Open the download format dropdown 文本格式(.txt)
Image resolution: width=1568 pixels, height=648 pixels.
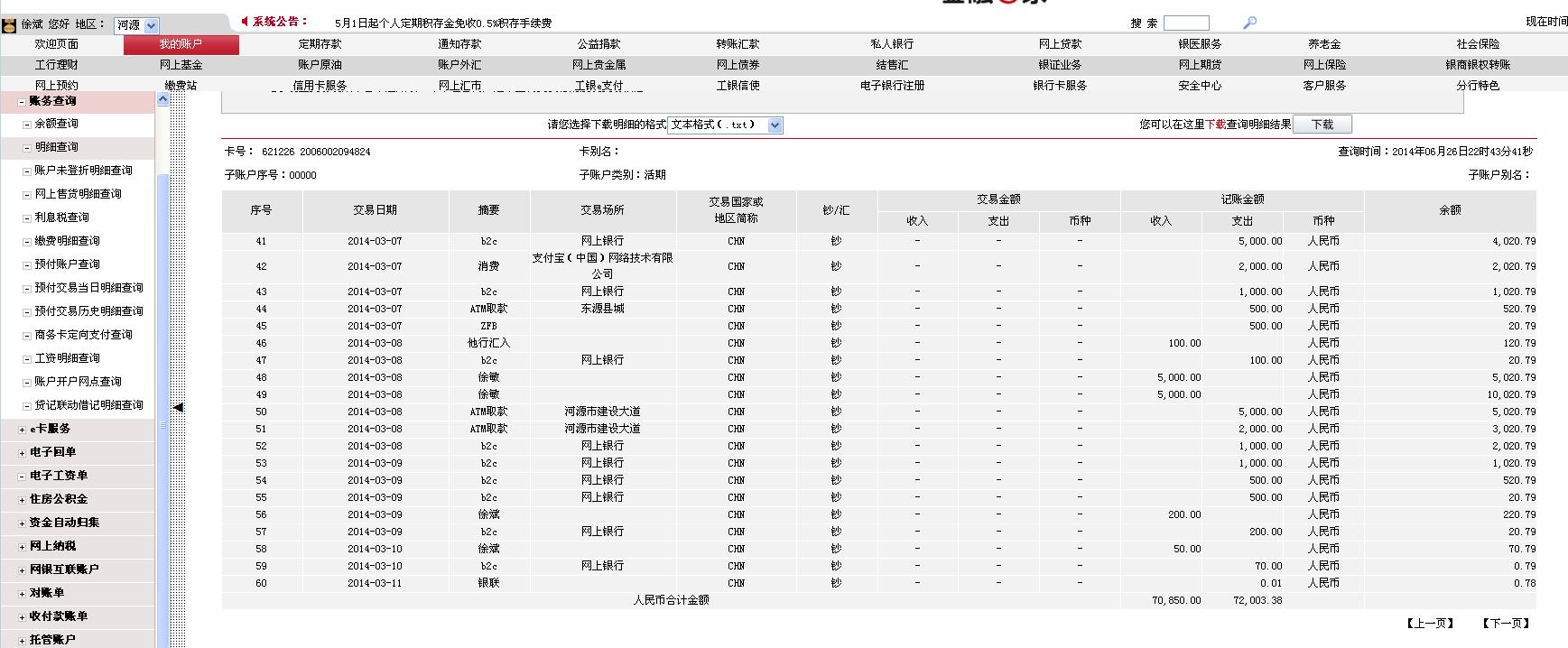pos(725,125)
